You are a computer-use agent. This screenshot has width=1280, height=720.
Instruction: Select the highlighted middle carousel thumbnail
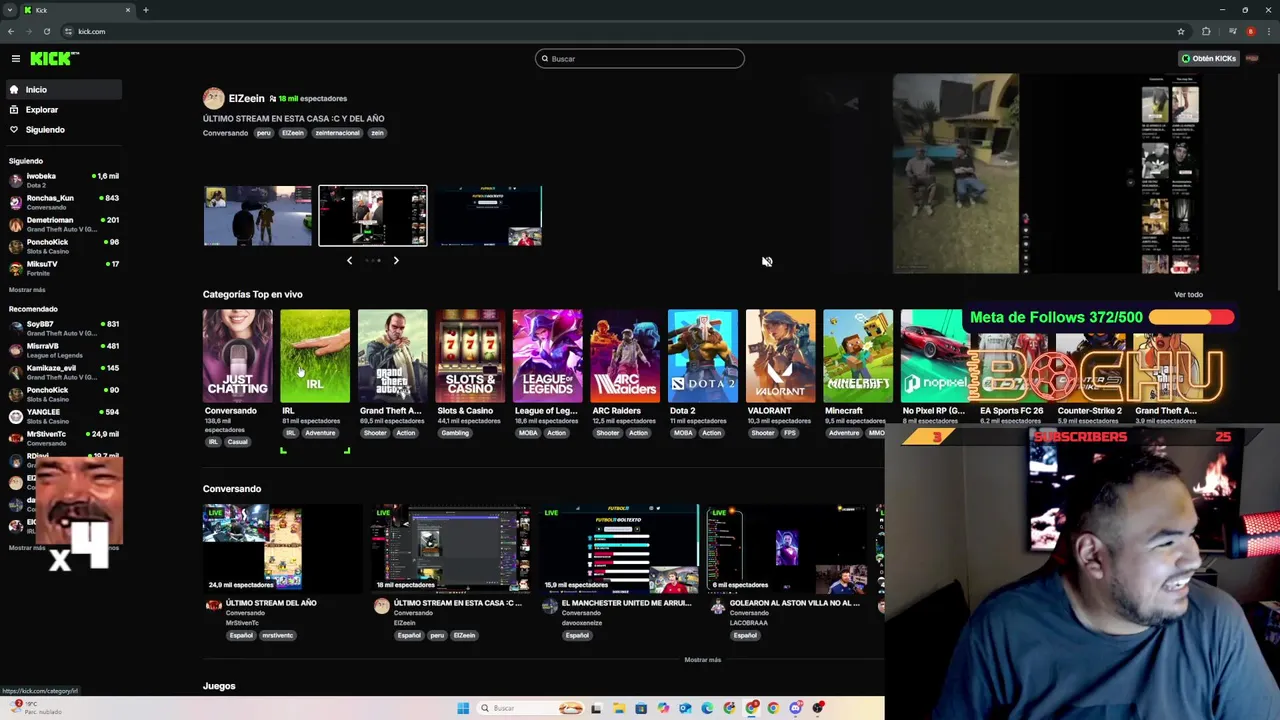click(373, 216)
